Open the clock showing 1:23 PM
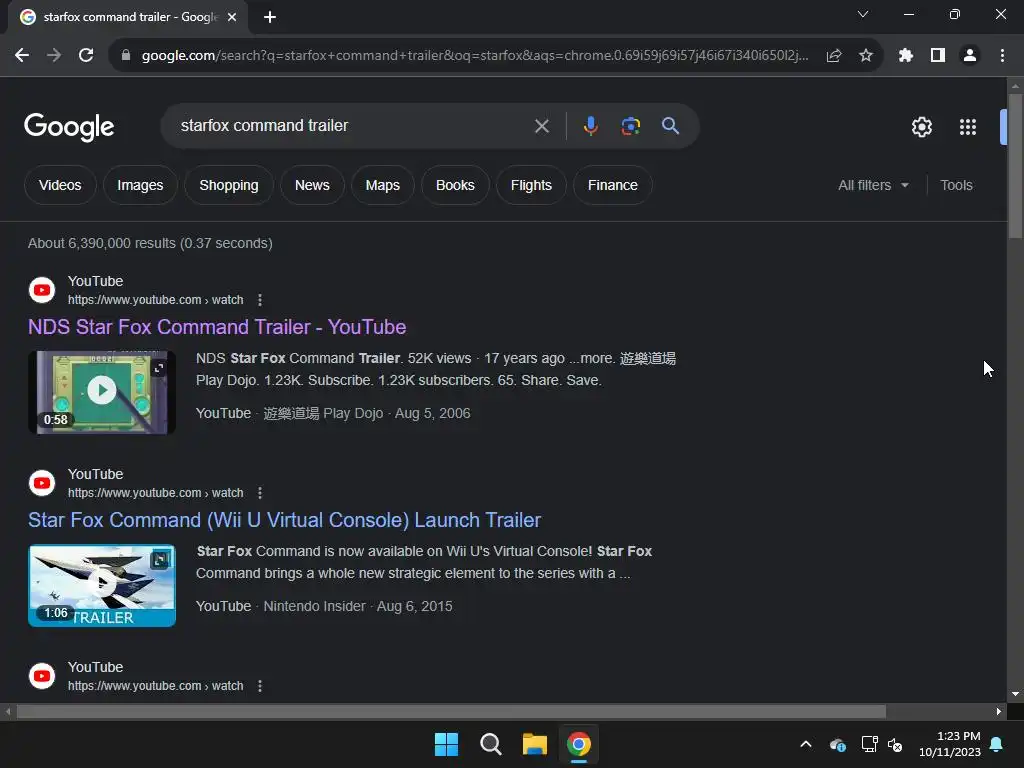Screen dimensions: 1024x768 (950, 744)
